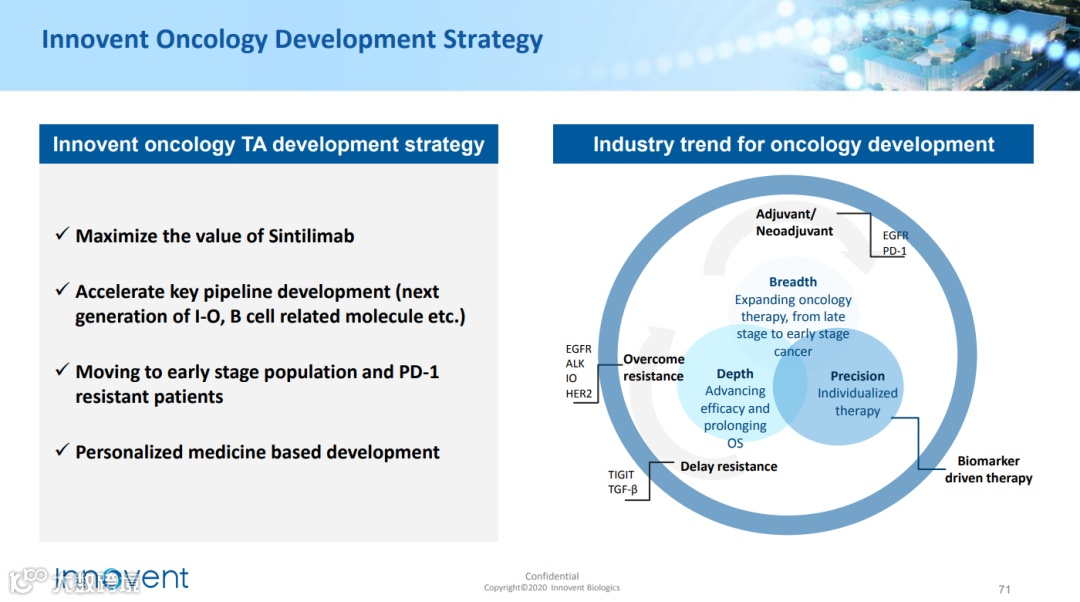Click the line 'generation of I-O, B cell related molecule etc.)'
This screenshot has width=1080, height=602.
[x=270, y=317]
